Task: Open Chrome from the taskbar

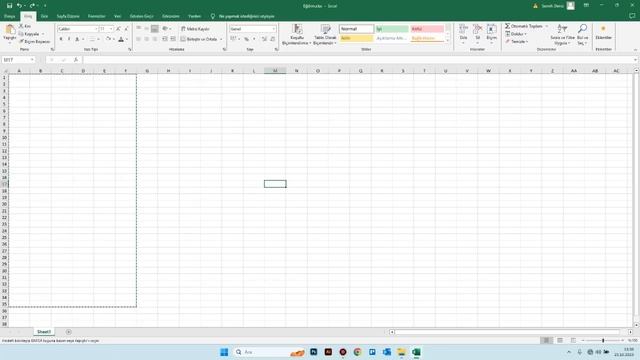Action: [x=358, y=352]
